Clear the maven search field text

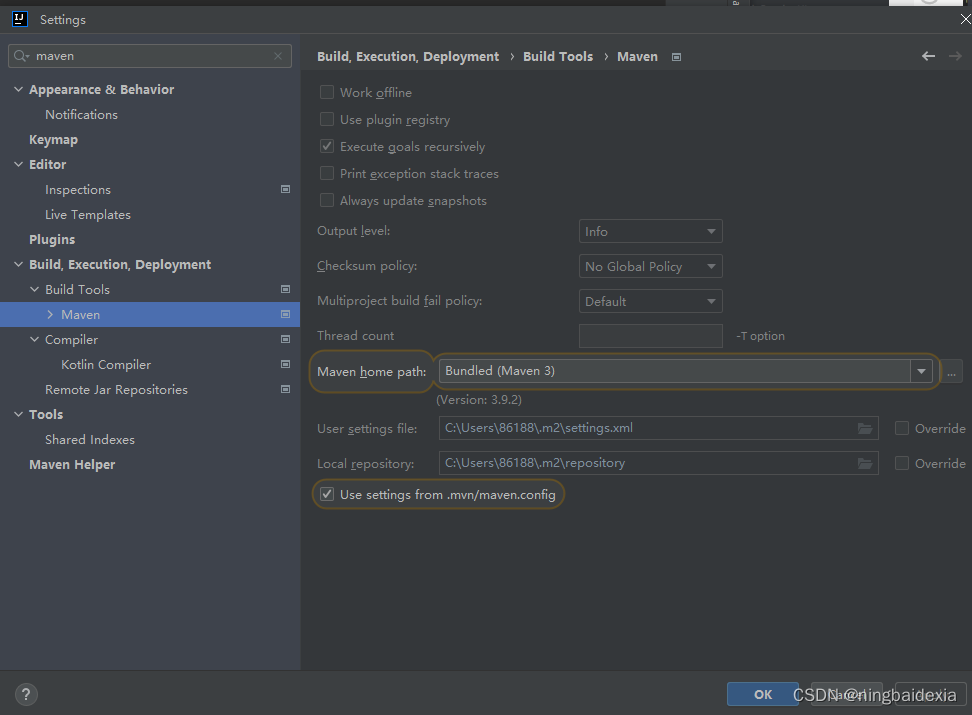(278, 56)
